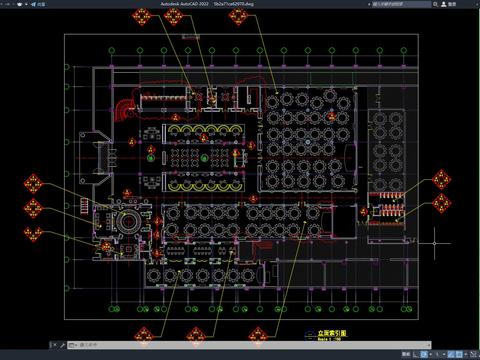Click the magnifier search icon in title bar
The width and height of the screenshot is (480, 360).
click(435, 4)
